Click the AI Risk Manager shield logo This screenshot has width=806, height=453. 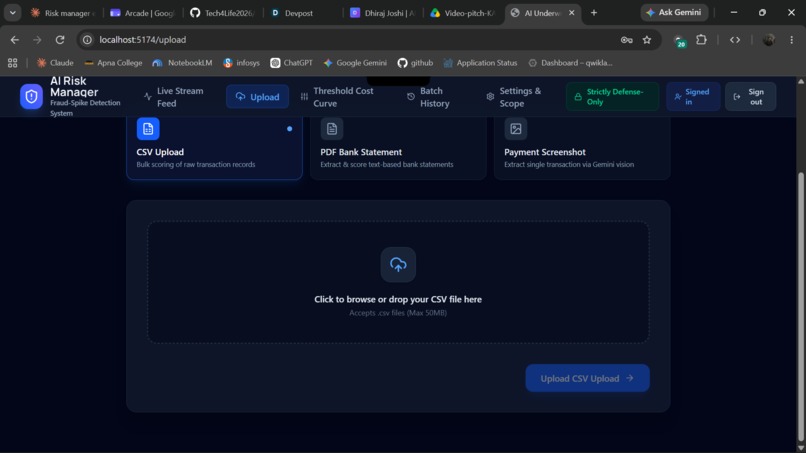pyautogui.click(x=31, y=97)
